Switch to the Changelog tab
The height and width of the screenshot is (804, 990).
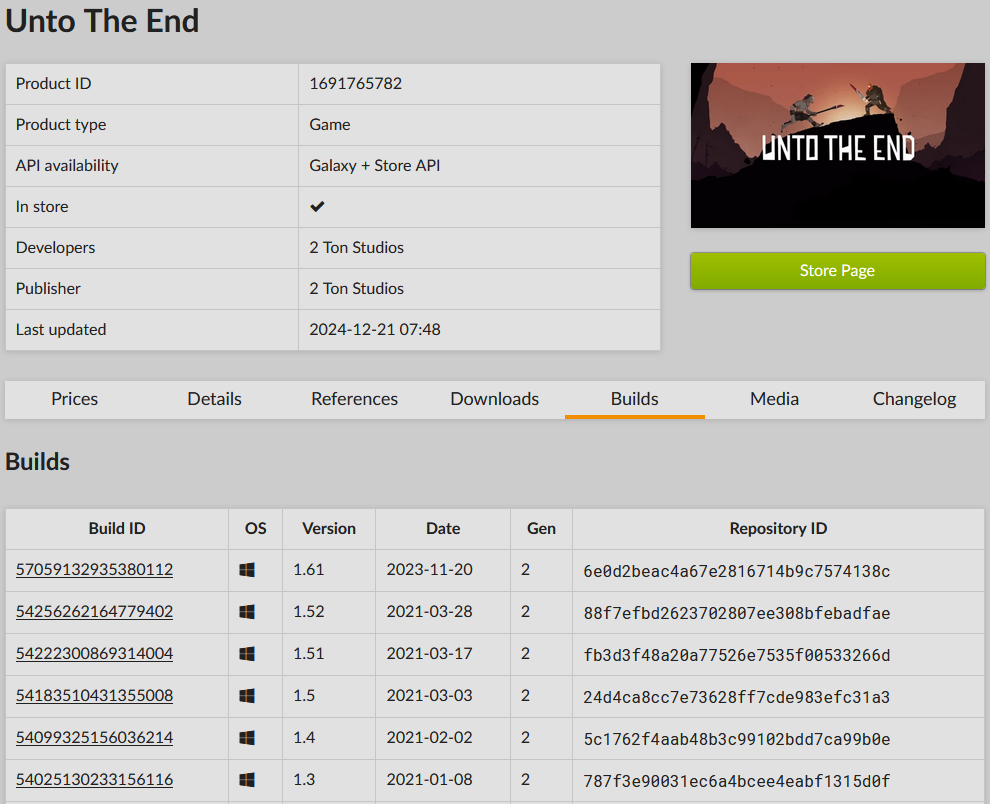click(x=914, y=399)
